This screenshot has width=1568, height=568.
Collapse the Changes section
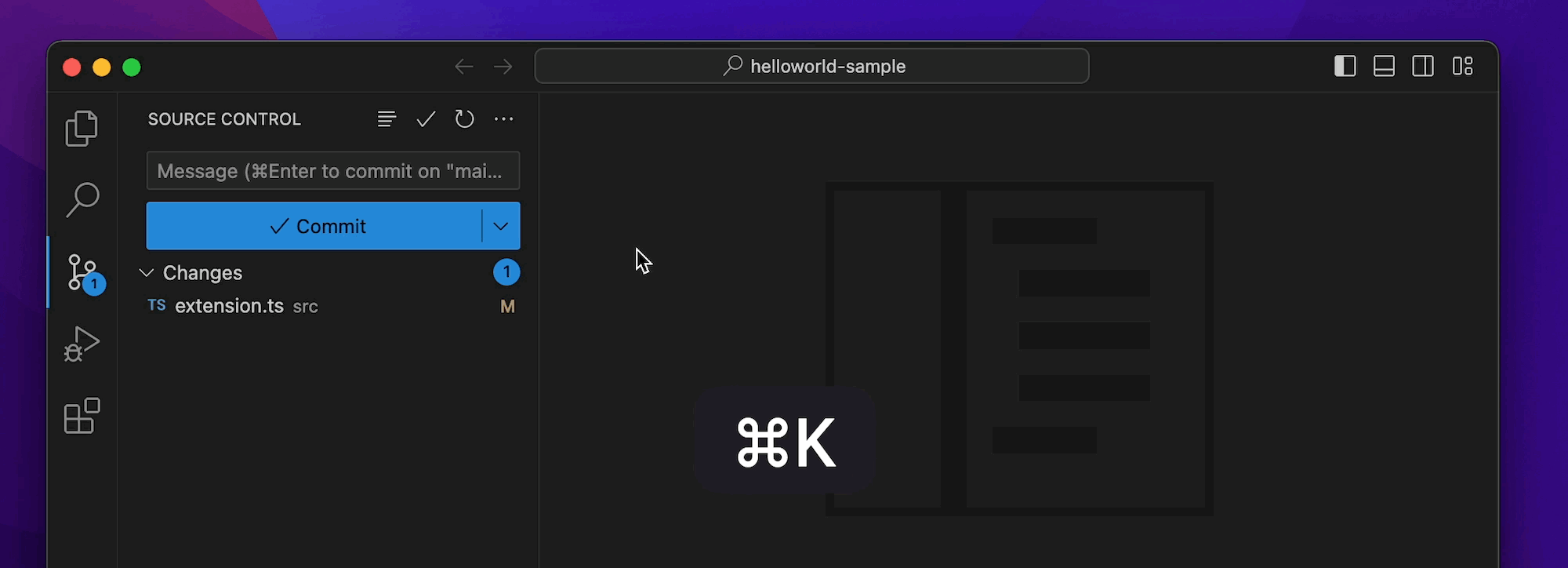click(x=146, y=273)
